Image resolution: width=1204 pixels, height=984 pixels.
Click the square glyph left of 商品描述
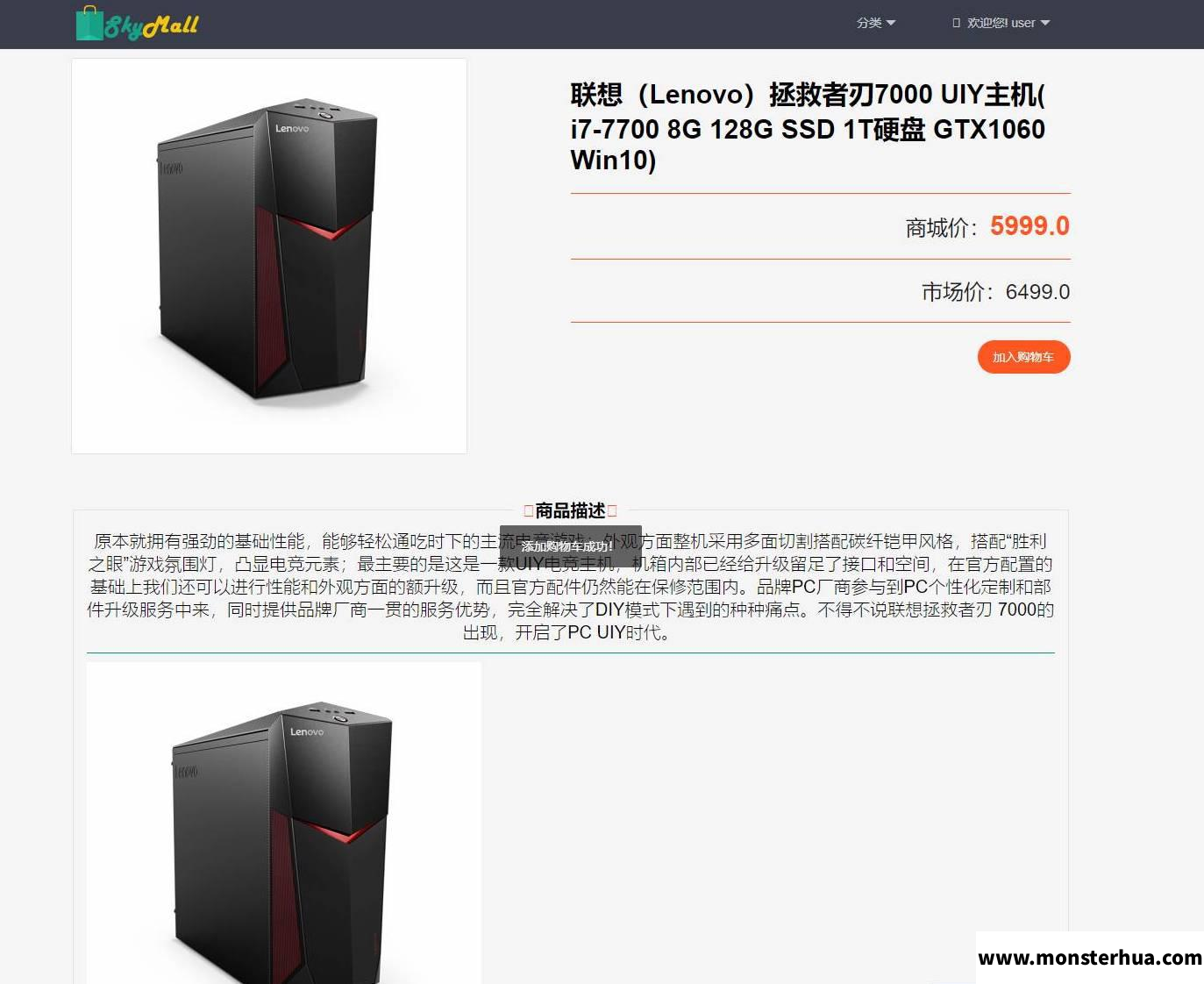point(529,510)
